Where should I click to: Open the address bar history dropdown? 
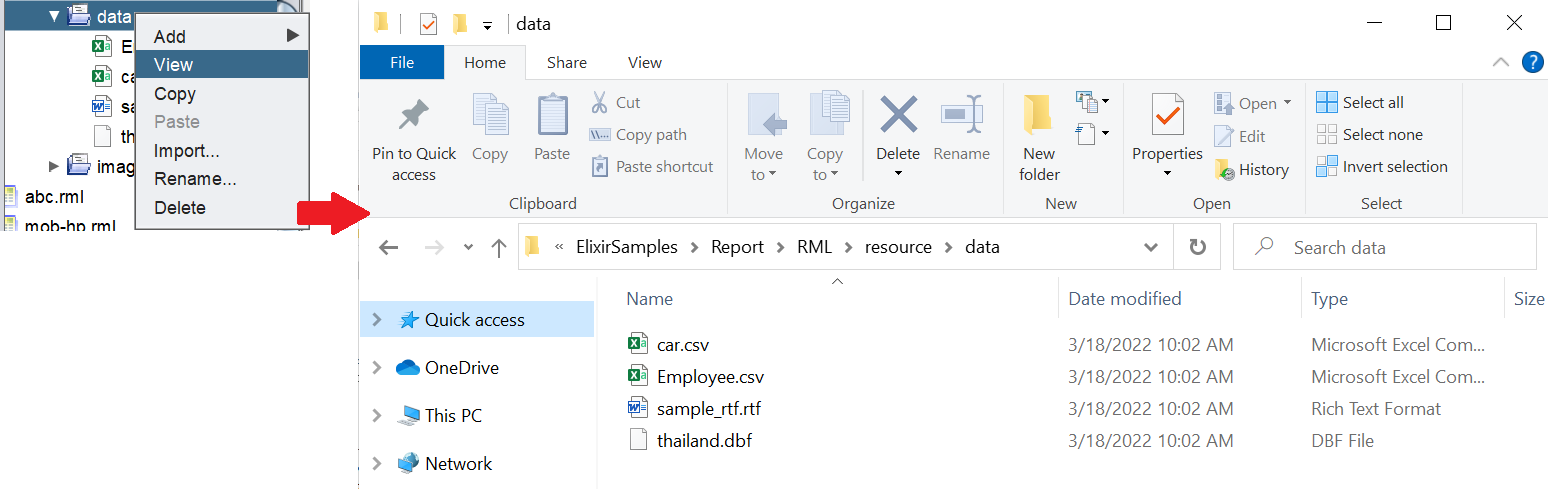pyautogui.click(x=1151, y=247)
